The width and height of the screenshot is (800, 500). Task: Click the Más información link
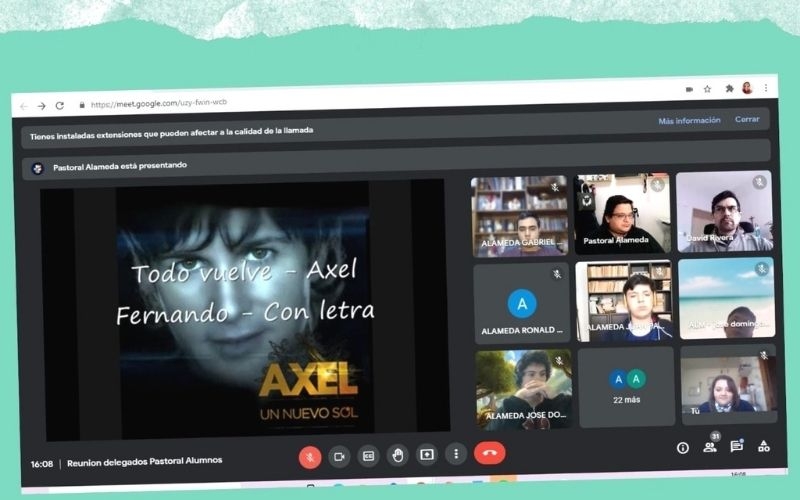pos(689,120)
